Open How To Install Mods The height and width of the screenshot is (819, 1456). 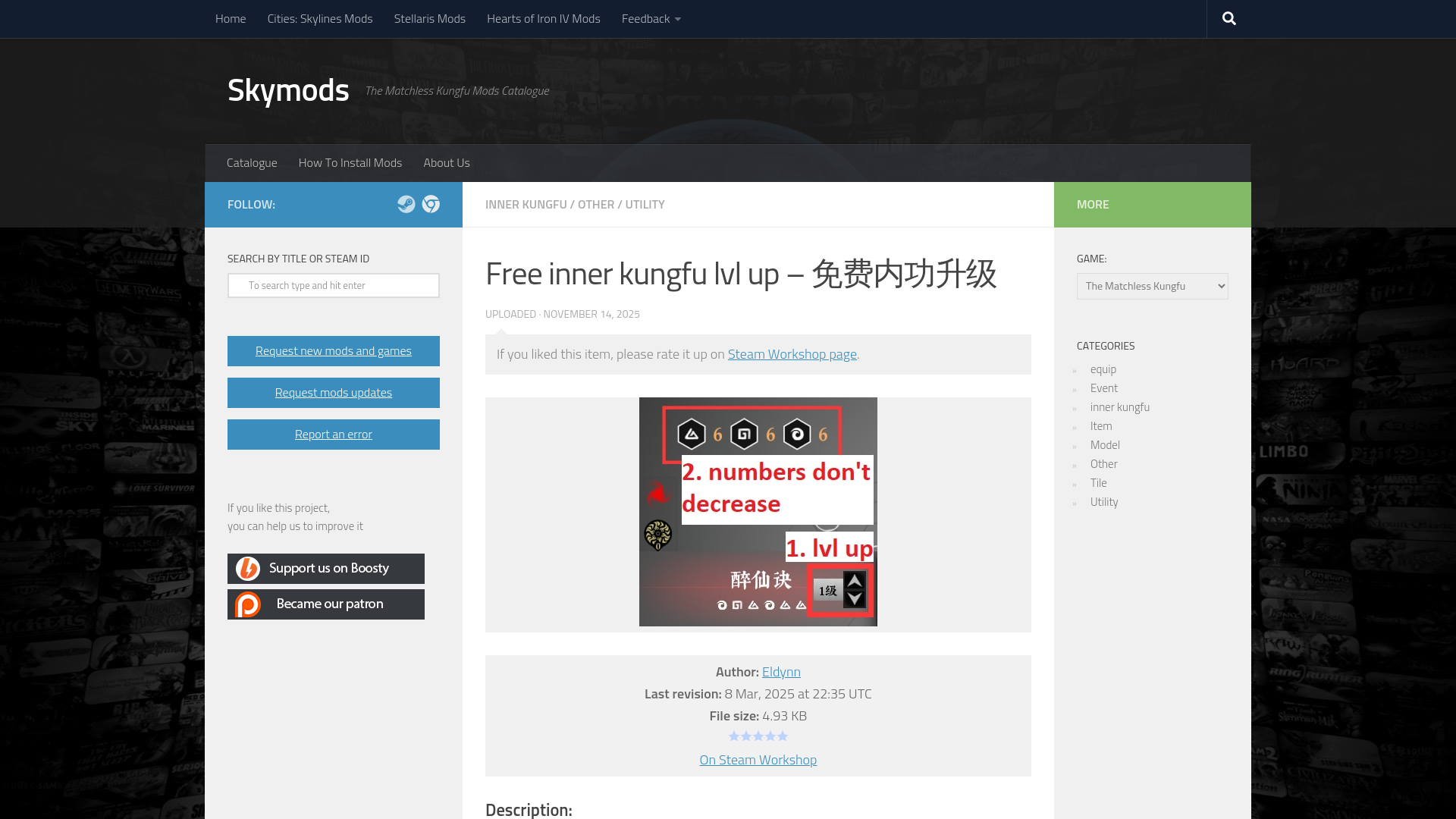(350, 163)
